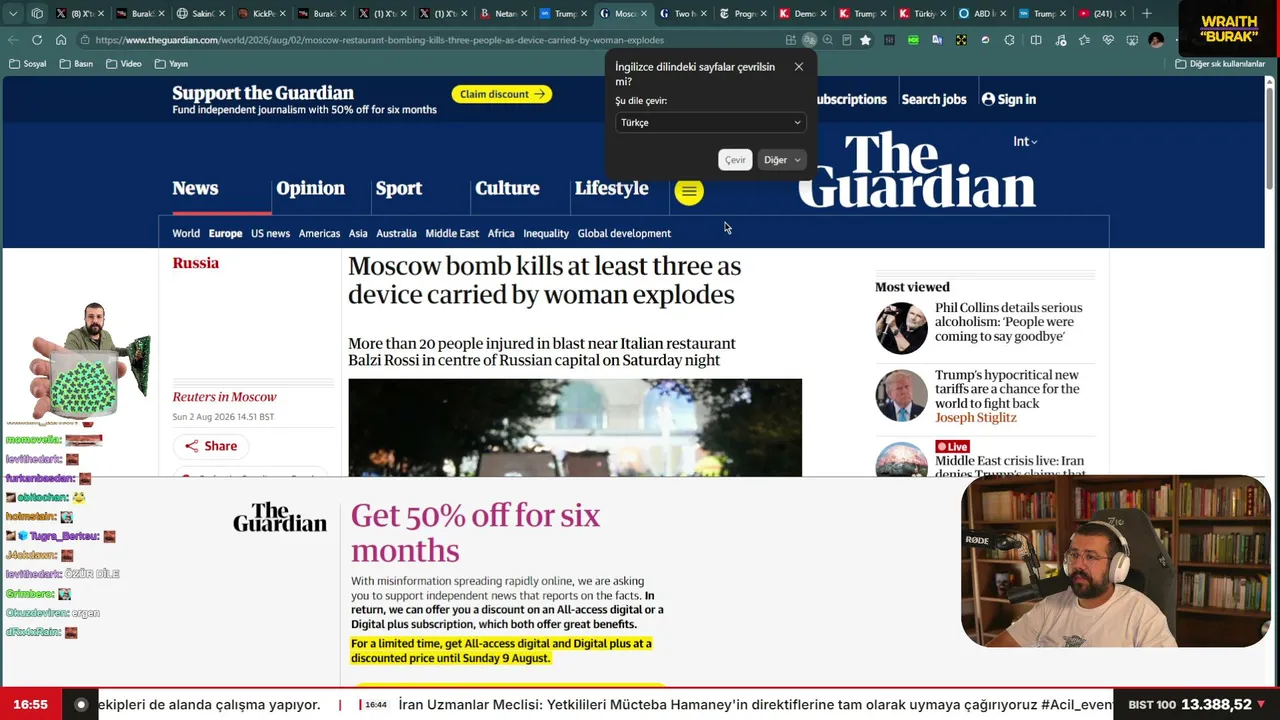The width and height of the screenshot is (1280, 720).
Task: Select the Europe subnav link
Action: coord(225,233)
